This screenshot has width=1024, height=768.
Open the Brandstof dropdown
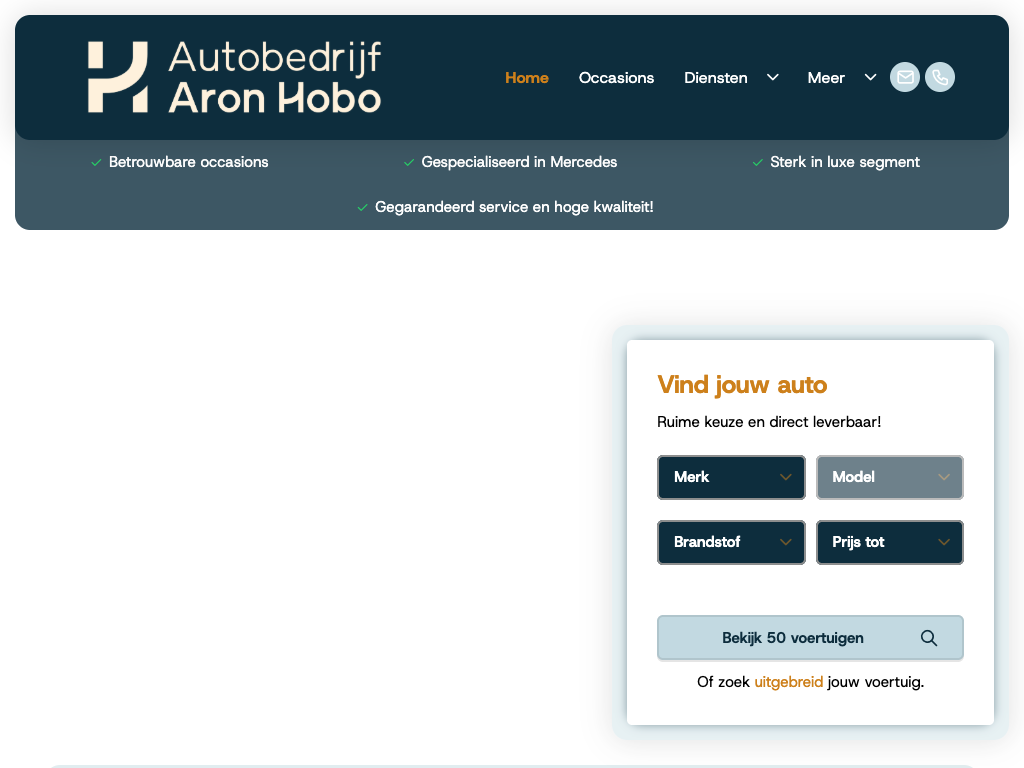(x=731, y=542)
